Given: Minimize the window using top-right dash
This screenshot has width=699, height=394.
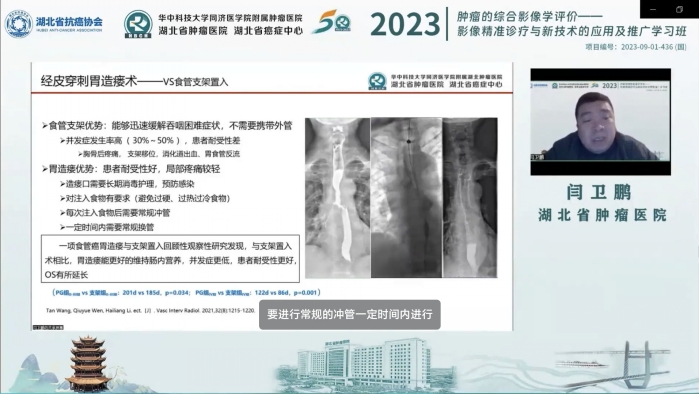Looking at the screenshot, I should tap(654, 9).
